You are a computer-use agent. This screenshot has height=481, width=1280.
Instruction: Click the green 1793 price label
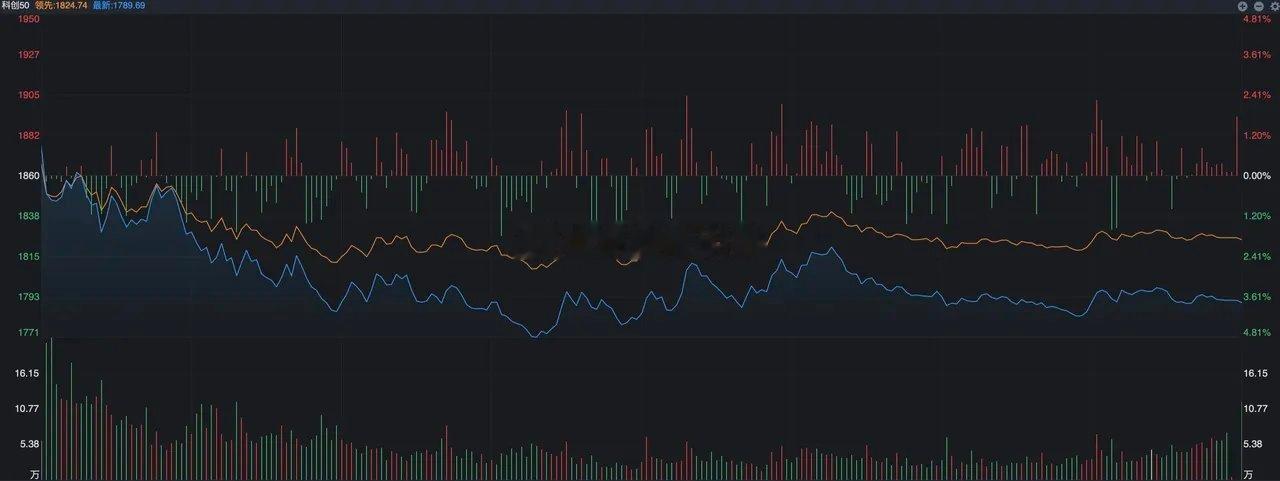pyautogui.click(x=29, y=297)
